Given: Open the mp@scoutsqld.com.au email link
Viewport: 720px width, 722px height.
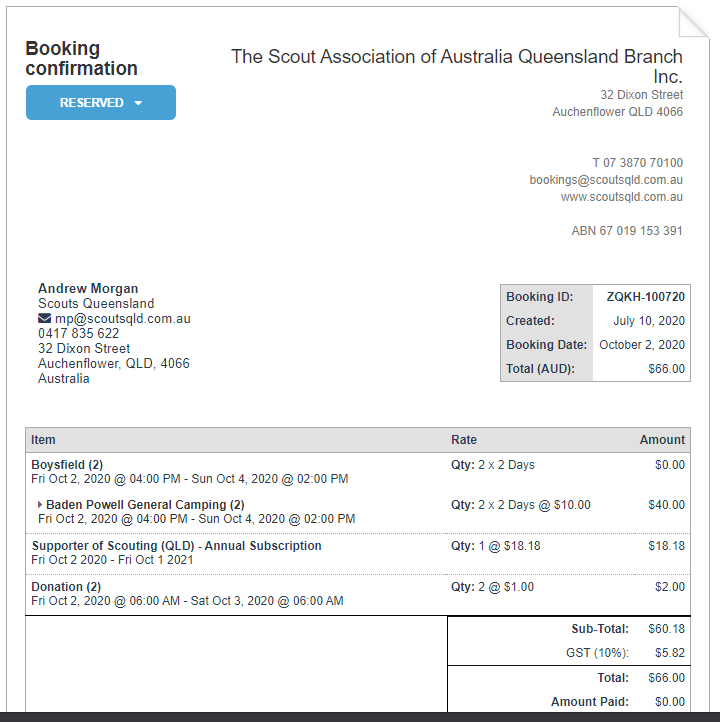Looking at the screenshot, I should (x=122, y=319).
